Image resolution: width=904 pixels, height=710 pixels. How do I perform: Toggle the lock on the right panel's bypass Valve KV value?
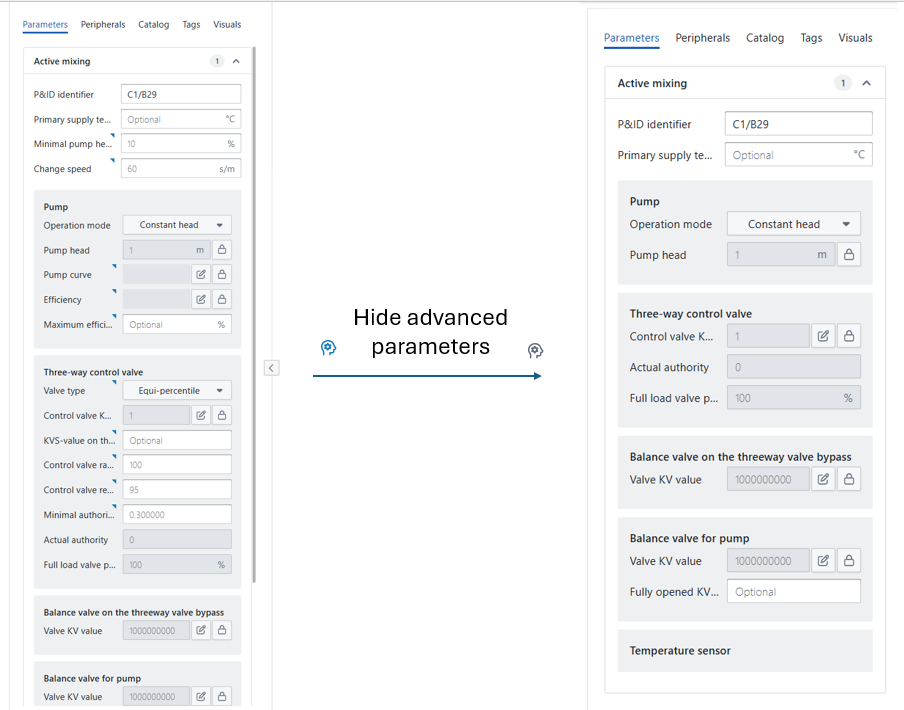(x=849, y=480)
